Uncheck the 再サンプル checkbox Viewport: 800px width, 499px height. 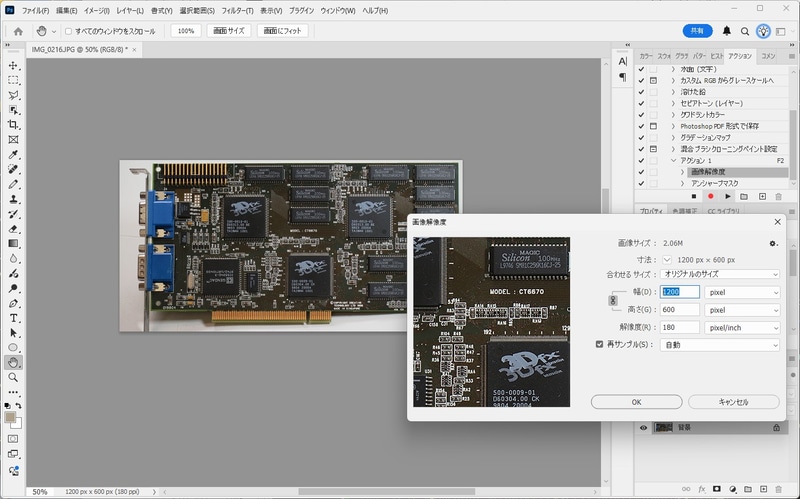coord(599,344)
